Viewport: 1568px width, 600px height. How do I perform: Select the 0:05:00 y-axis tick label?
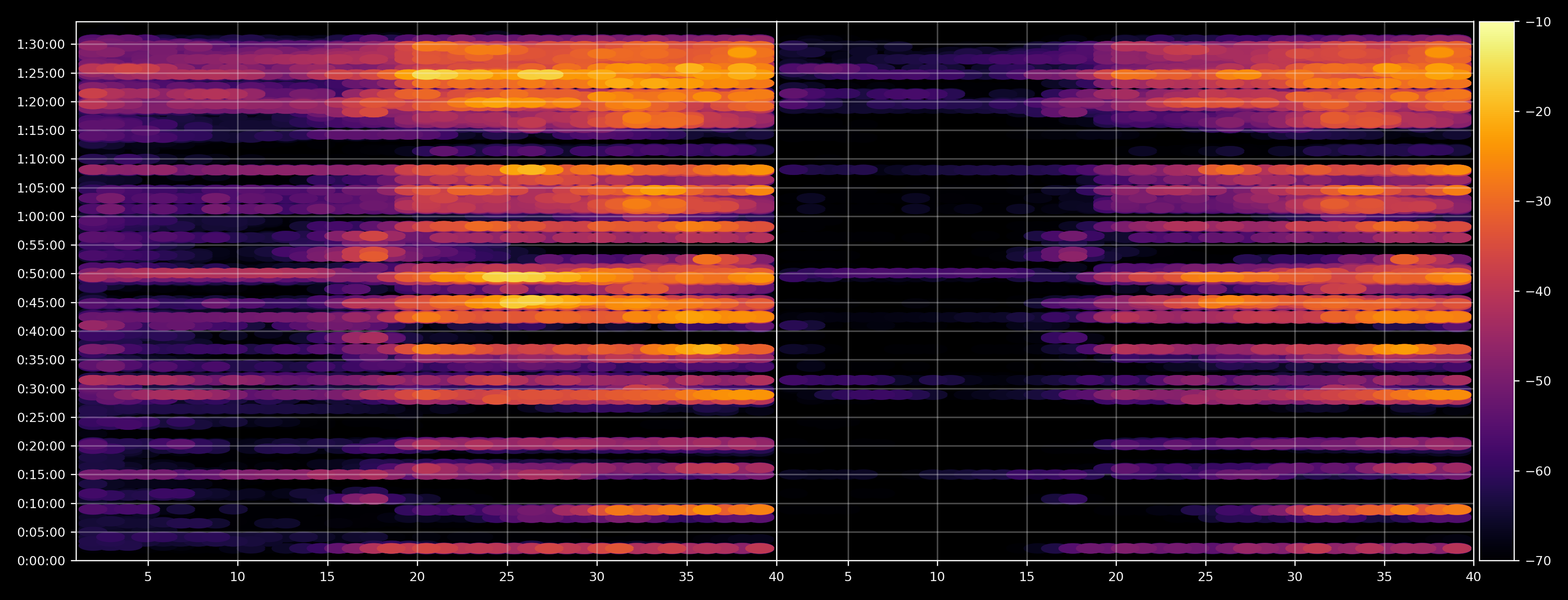coord(41,532)
